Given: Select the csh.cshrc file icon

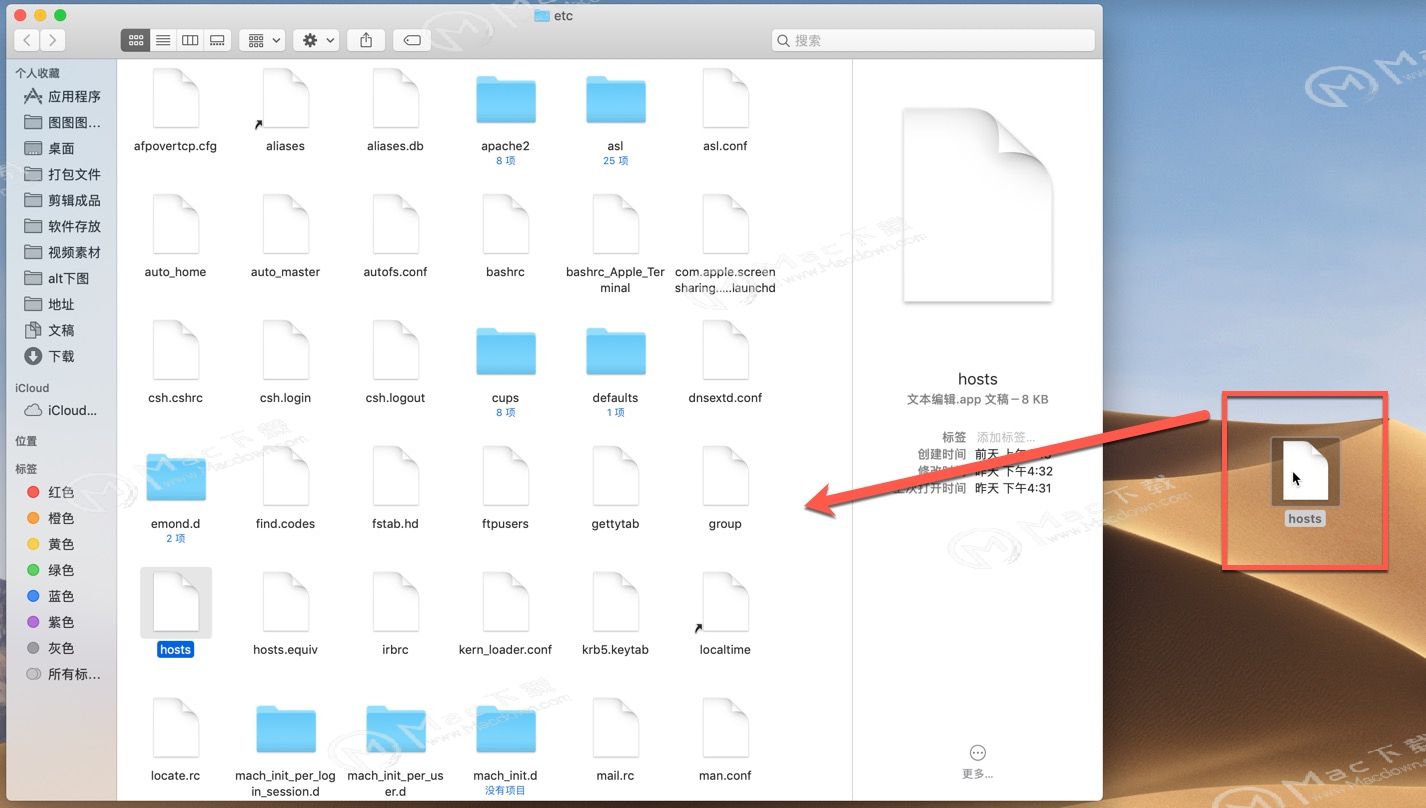Looking at the screenshot, I should 176,351.
